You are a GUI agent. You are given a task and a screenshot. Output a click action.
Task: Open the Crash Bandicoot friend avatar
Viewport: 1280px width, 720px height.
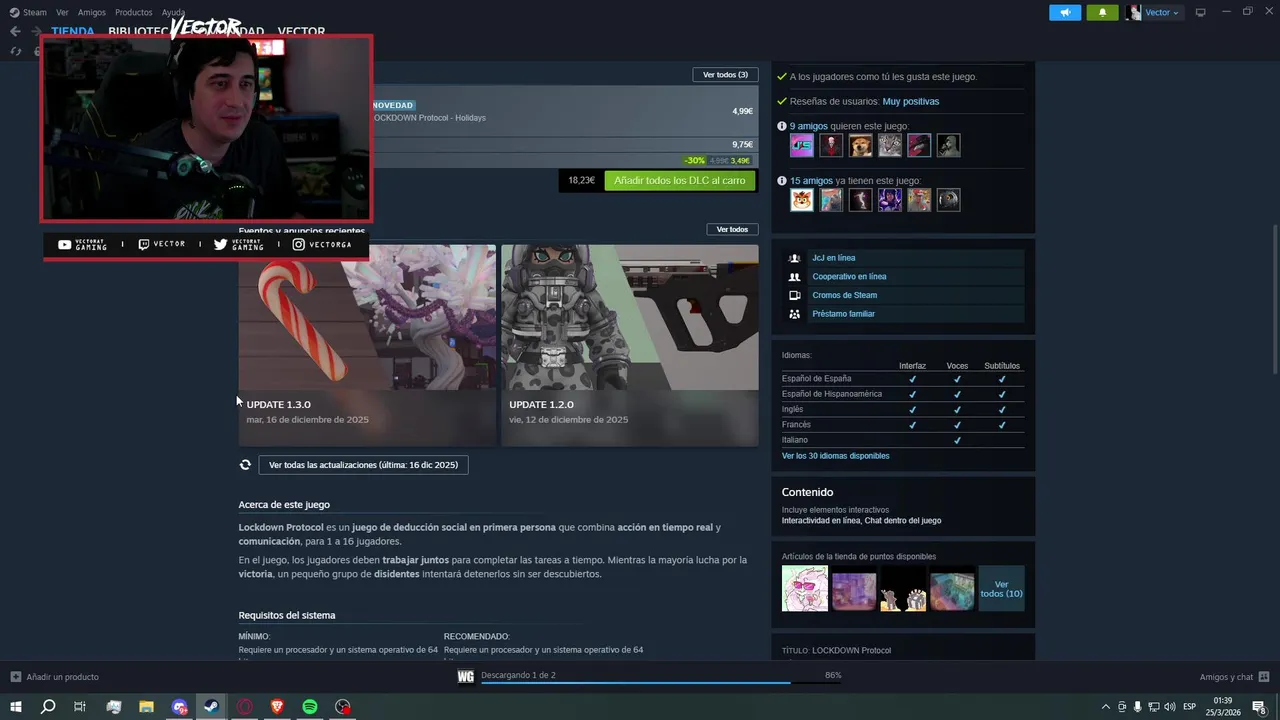pyautogui.click(x=802, y=200)
